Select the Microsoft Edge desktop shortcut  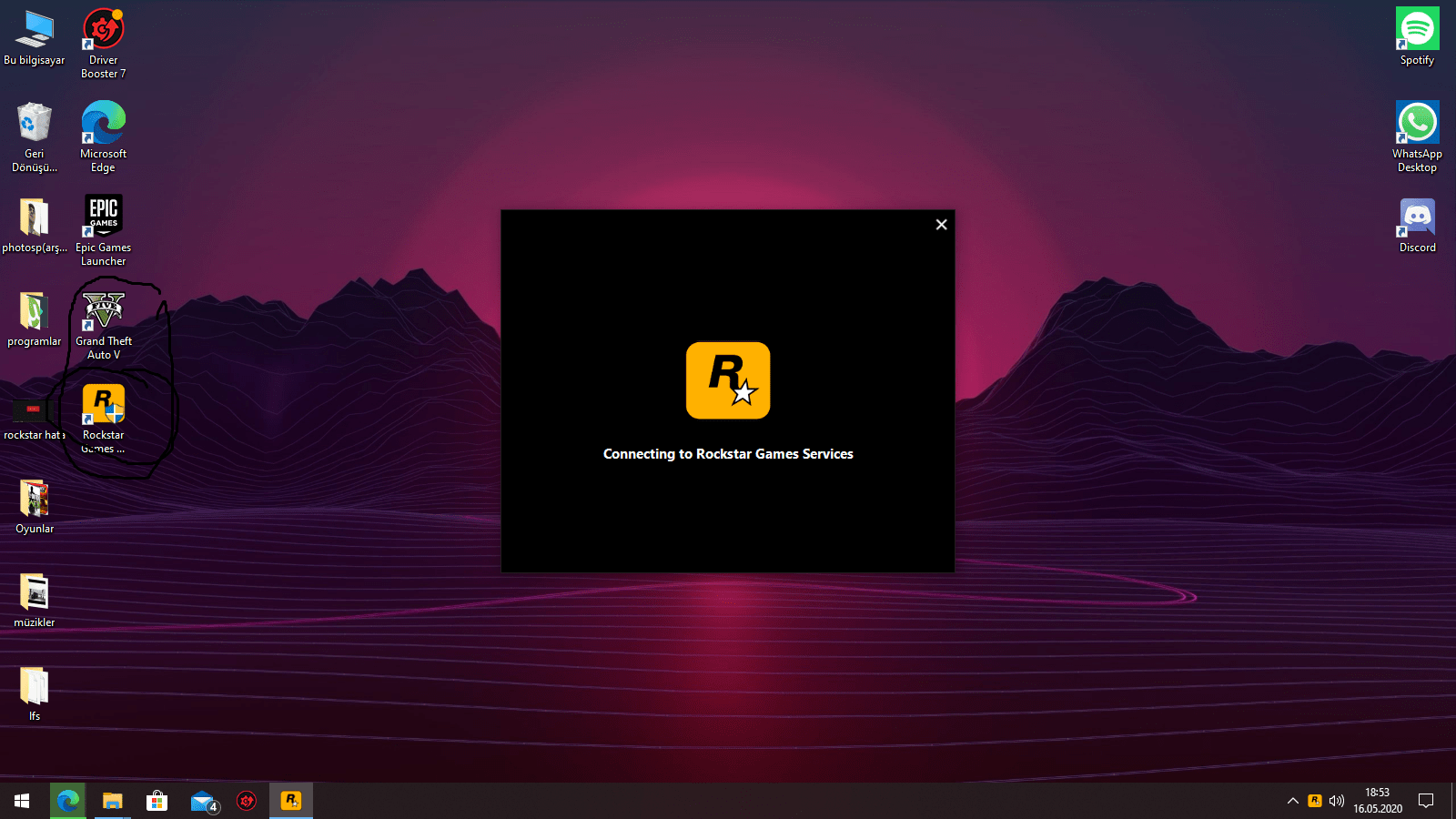104,136
